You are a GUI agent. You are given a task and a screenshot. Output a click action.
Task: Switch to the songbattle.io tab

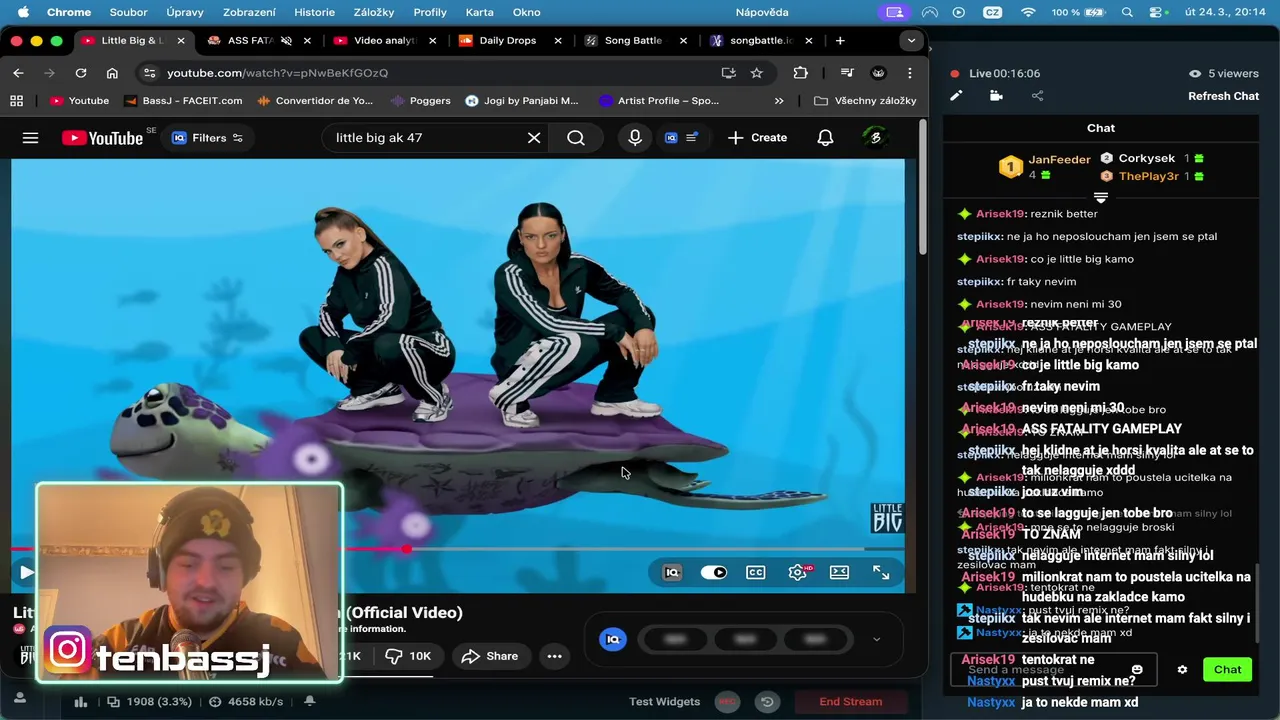[x=761, y=40]
